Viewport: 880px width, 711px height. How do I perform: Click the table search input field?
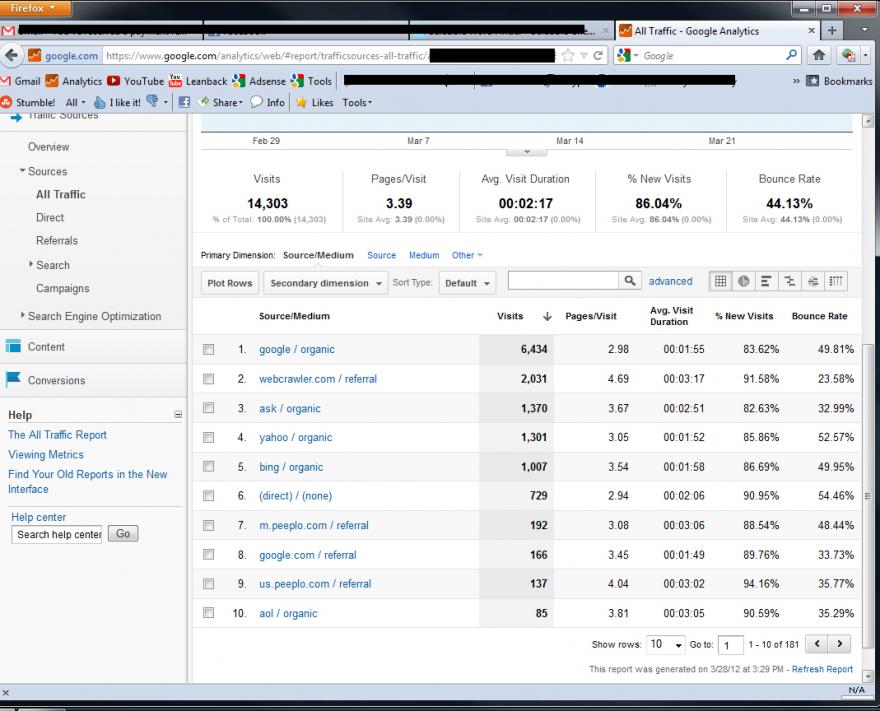563,281
